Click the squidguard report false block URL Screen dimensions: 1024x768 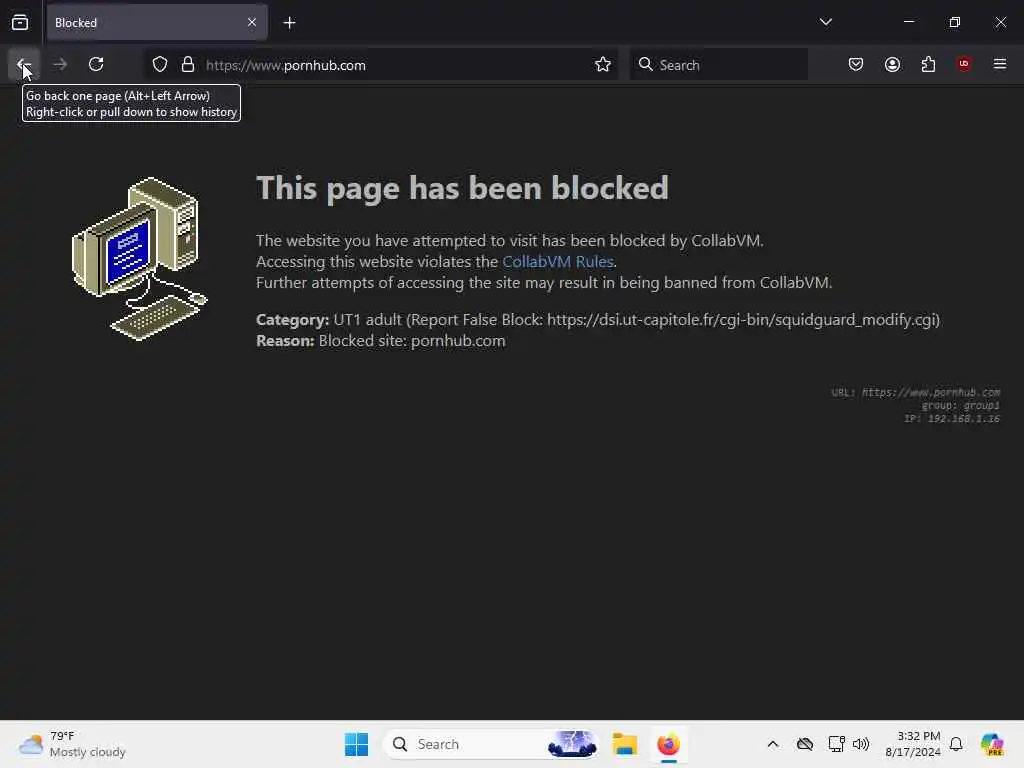point(741,320)
